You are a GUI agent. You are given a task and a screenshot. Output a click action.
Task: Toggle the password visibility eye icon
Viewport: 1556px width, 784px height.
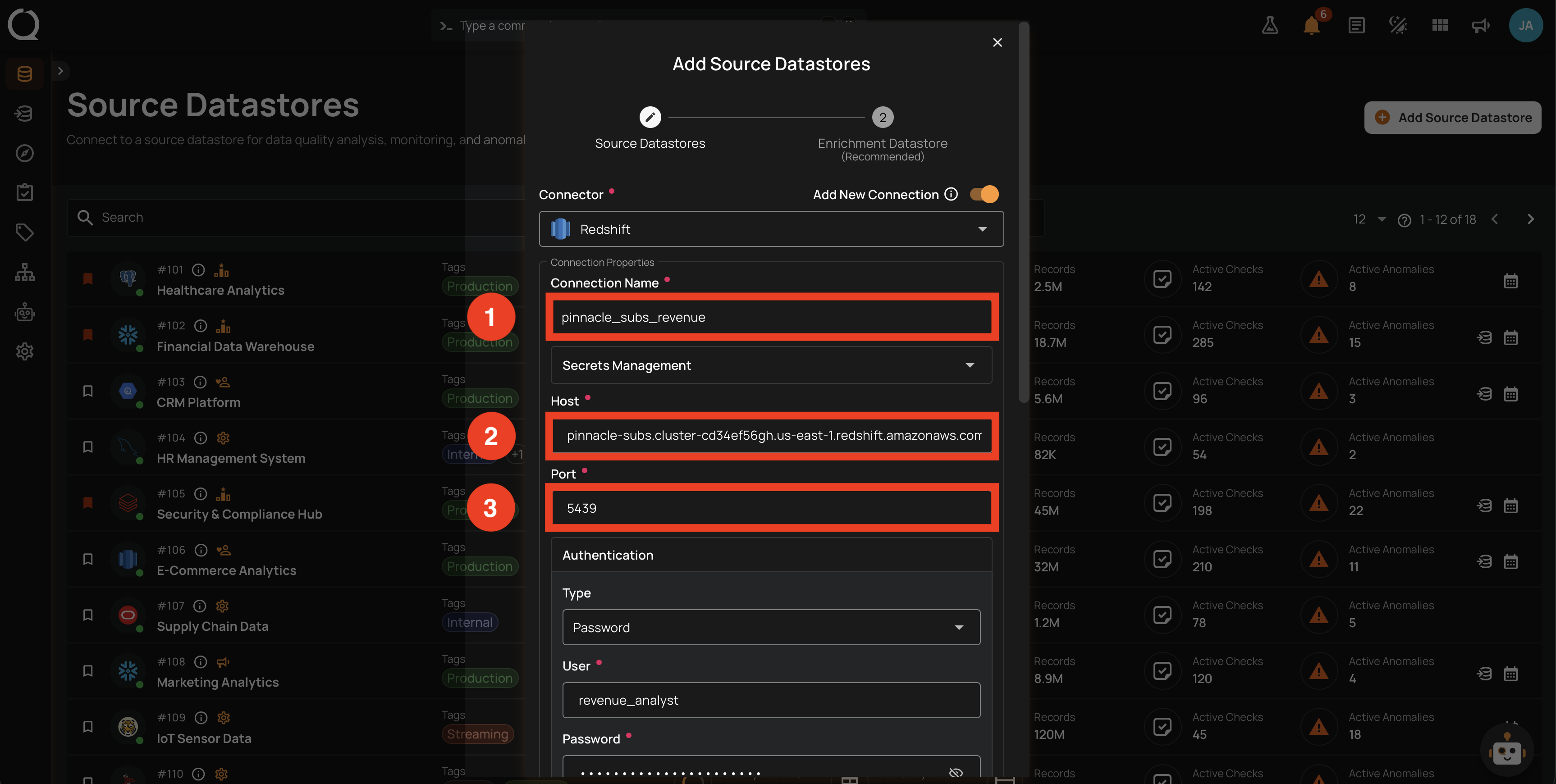956,773
